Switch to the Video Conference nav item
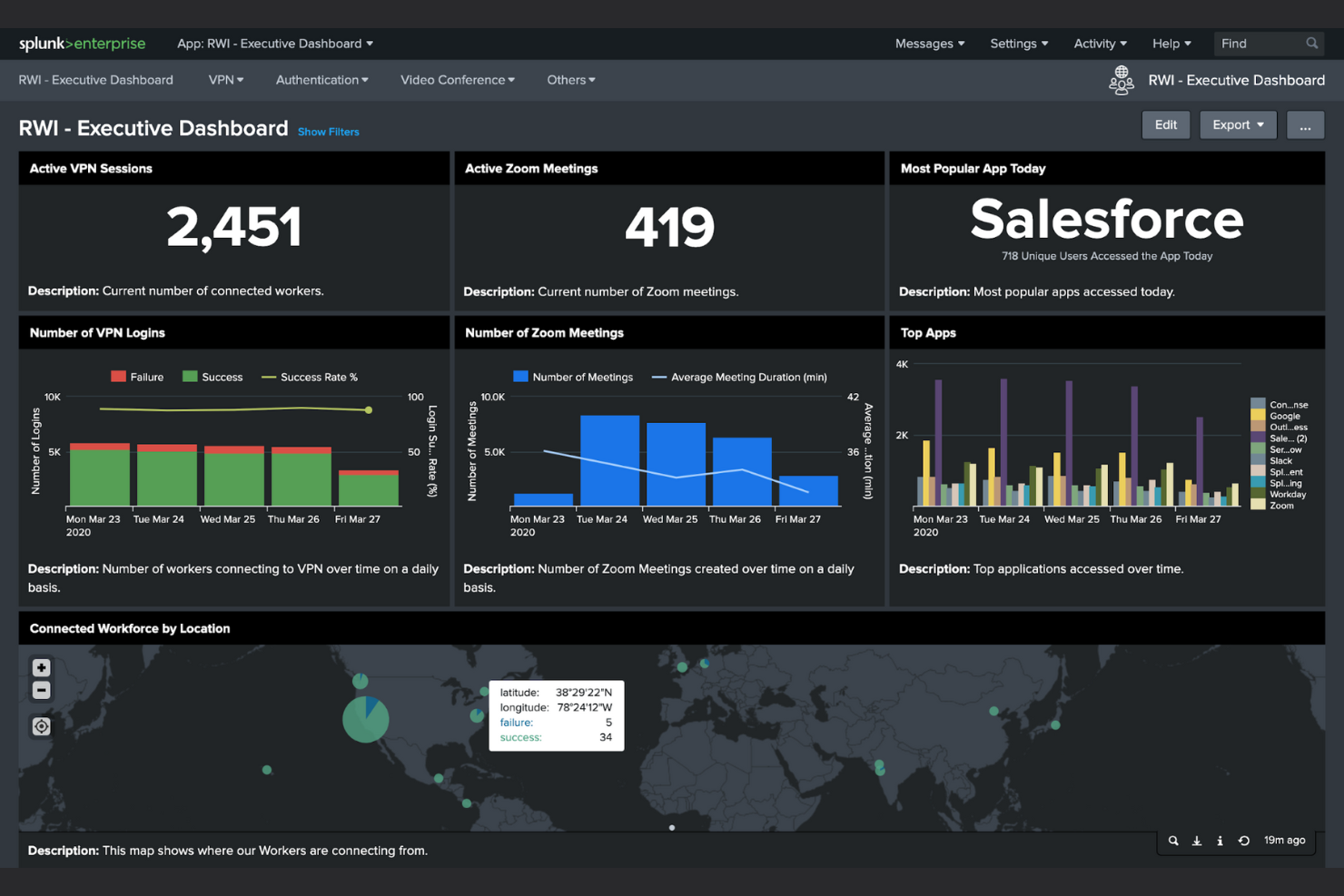This screenshot has height=896, width=1344. (x=457, y=80)
